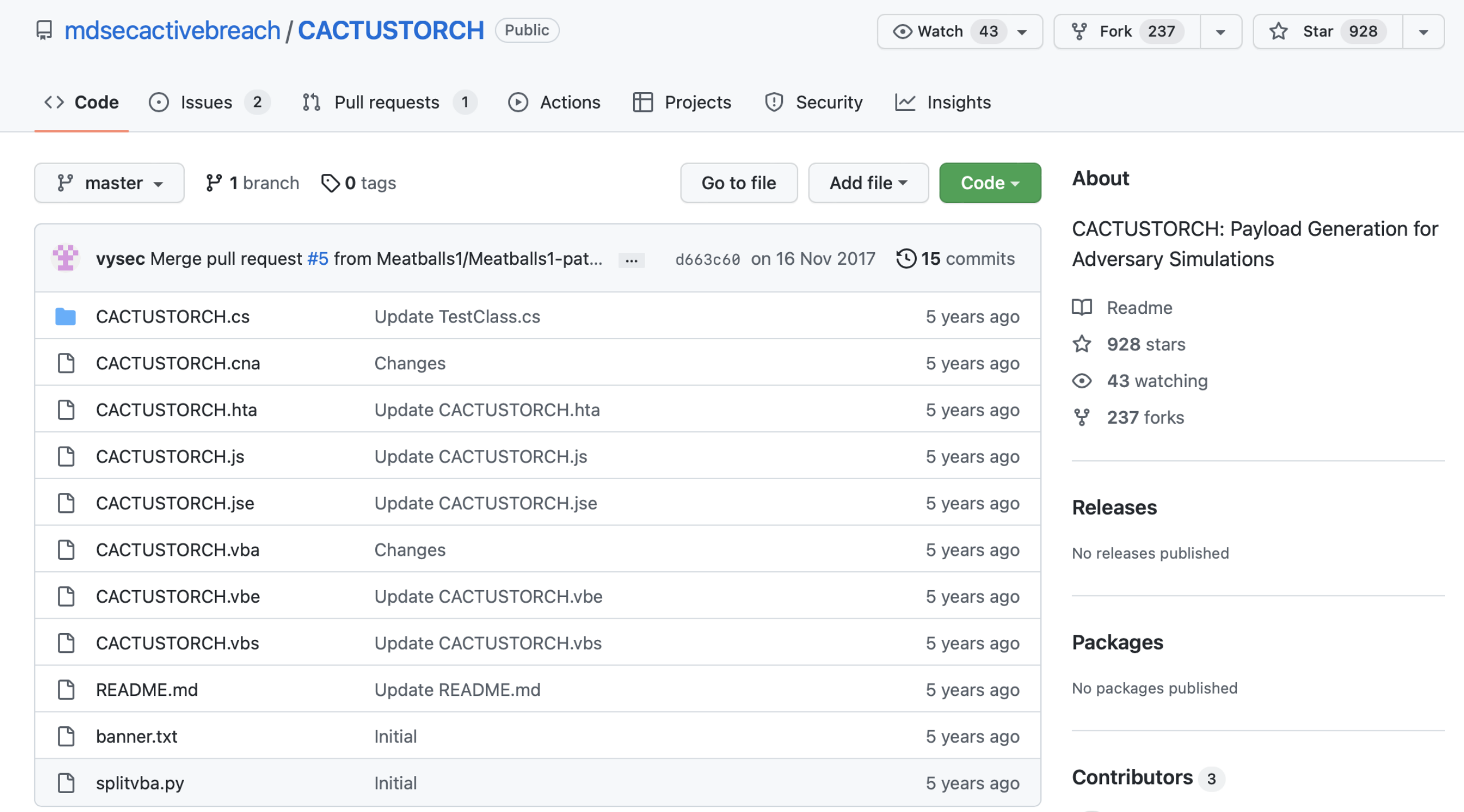Viewport: 1464px width, 812px height.
Task: Open the Security tab
Action: pos(814,102)
